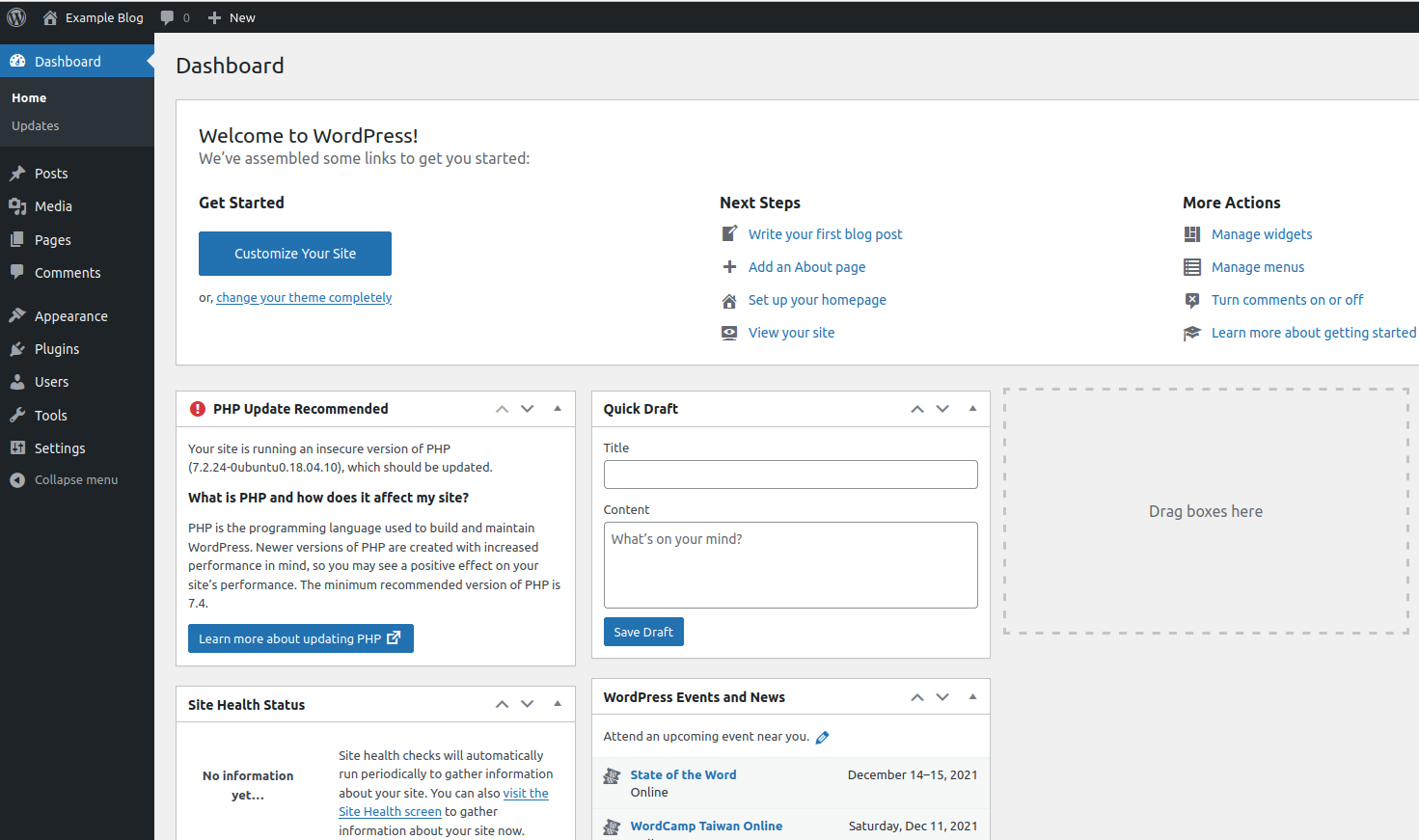Move WordPress Events and News box up

pyautogui.click(x=917, y=697)
